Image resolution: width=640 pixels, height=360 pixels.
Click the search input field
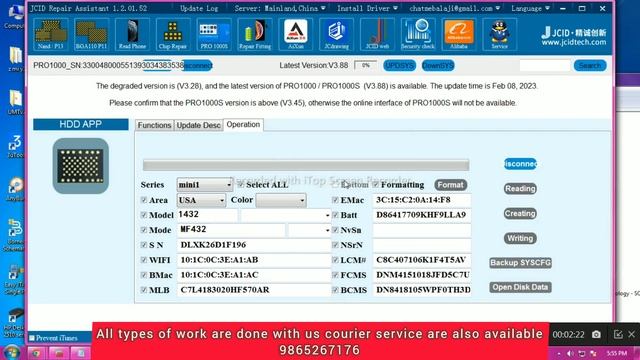[545, 65]
